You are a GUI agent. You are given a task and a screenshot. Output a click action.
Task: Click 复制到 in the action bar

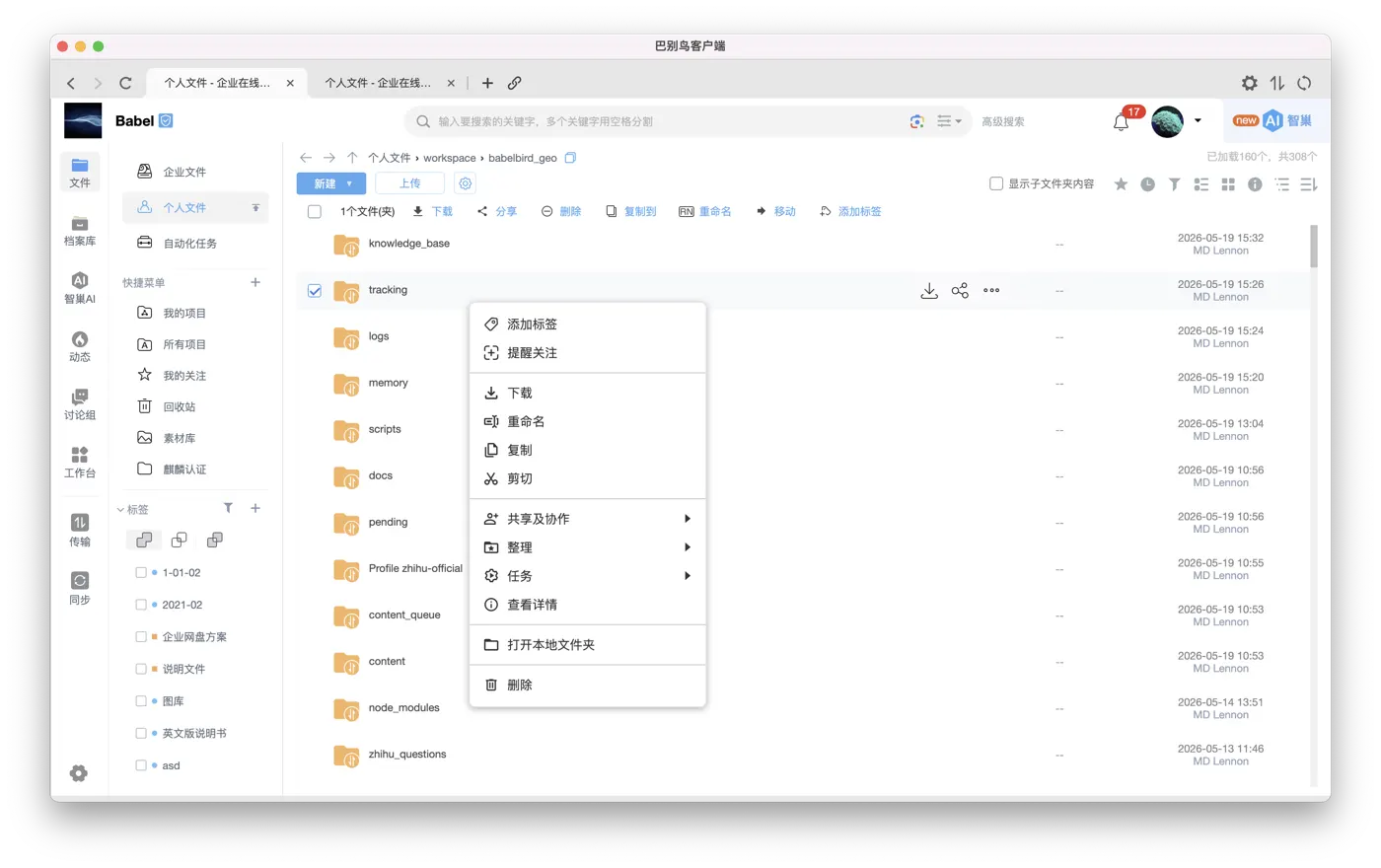pyautogui.click(x=630, y=211)
